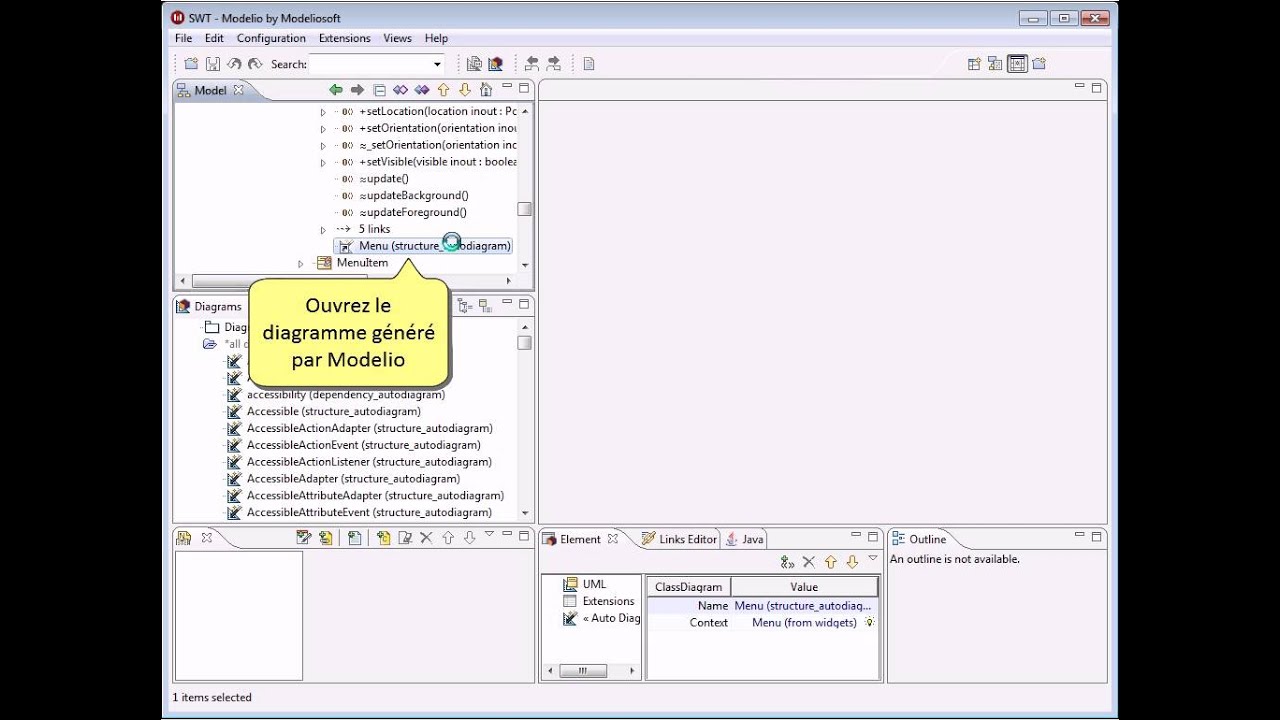Open the Views menu
Image resolution: width=1280 pixels, height=720 pixels.
pyautogui.click(x=397, y=38)
